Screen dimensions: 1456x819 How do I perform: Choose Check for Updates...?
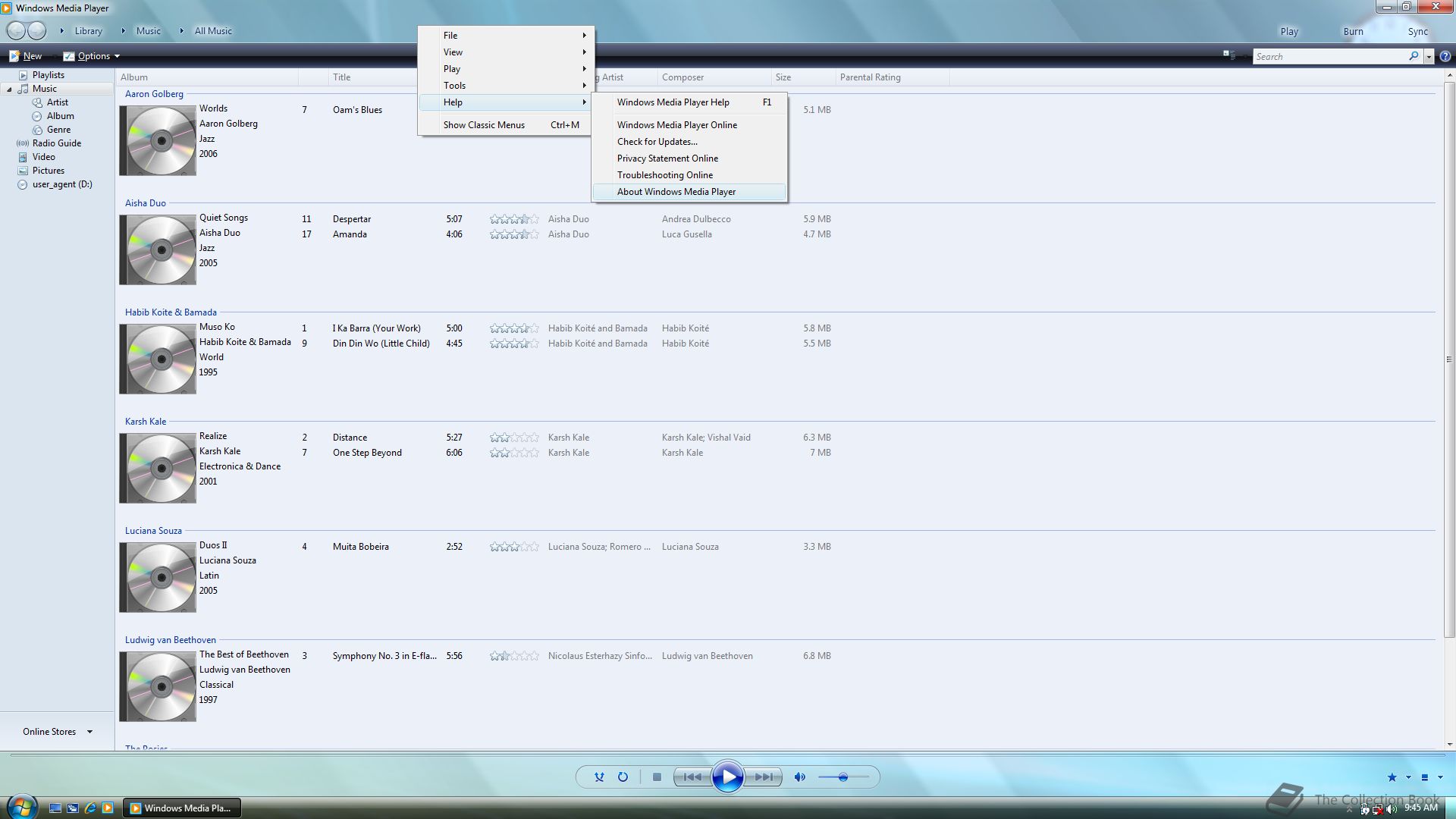coord(689,142)
